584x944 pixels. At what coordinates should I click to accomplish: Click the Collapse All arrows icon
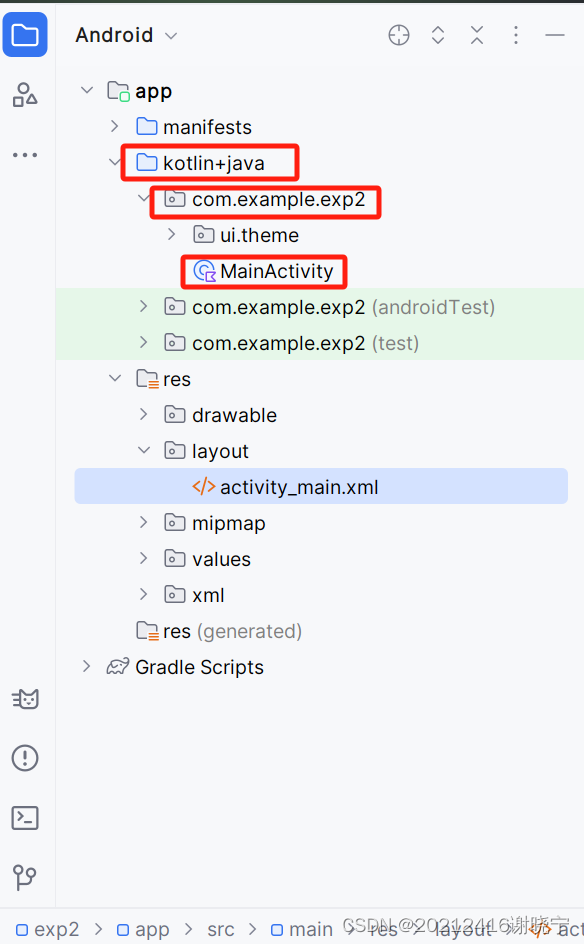[477, 35]
